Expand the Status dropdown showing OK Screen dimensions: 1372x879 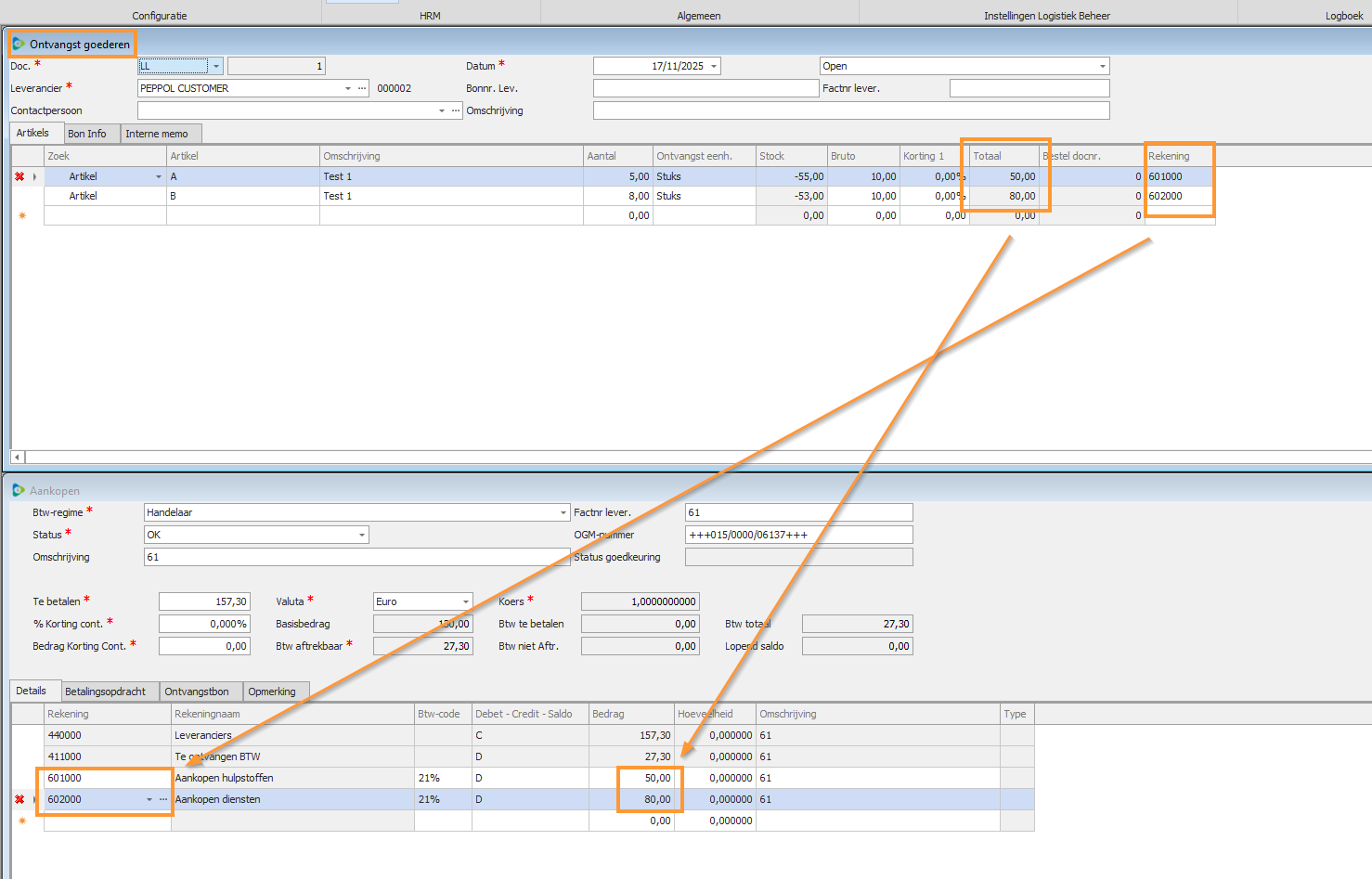361,535
